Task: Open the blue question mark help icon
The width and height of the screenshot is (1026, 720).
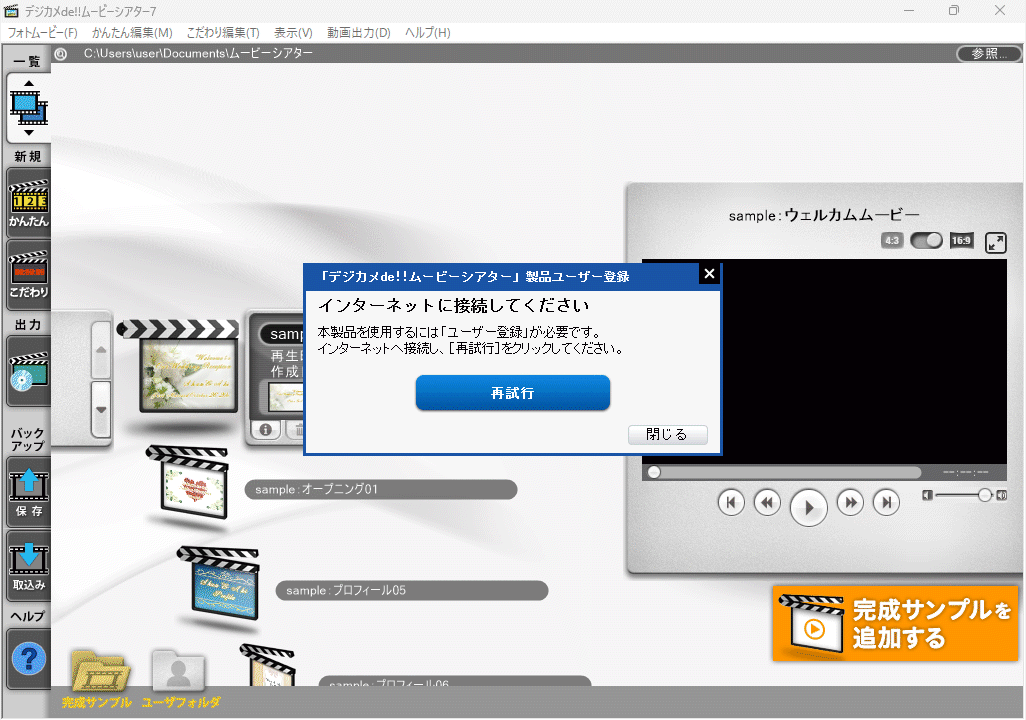Action: 29,659
